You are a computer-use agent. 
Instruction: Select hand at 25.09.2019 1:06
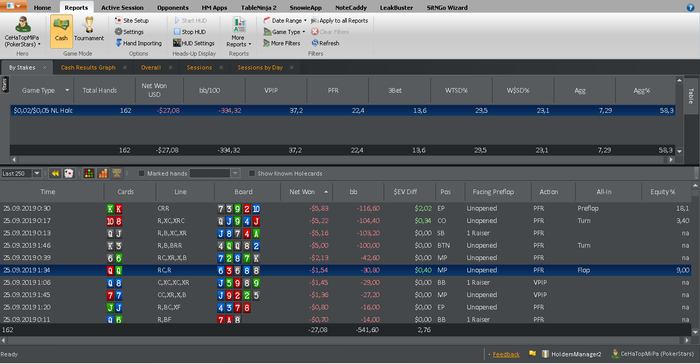point(346,283)
